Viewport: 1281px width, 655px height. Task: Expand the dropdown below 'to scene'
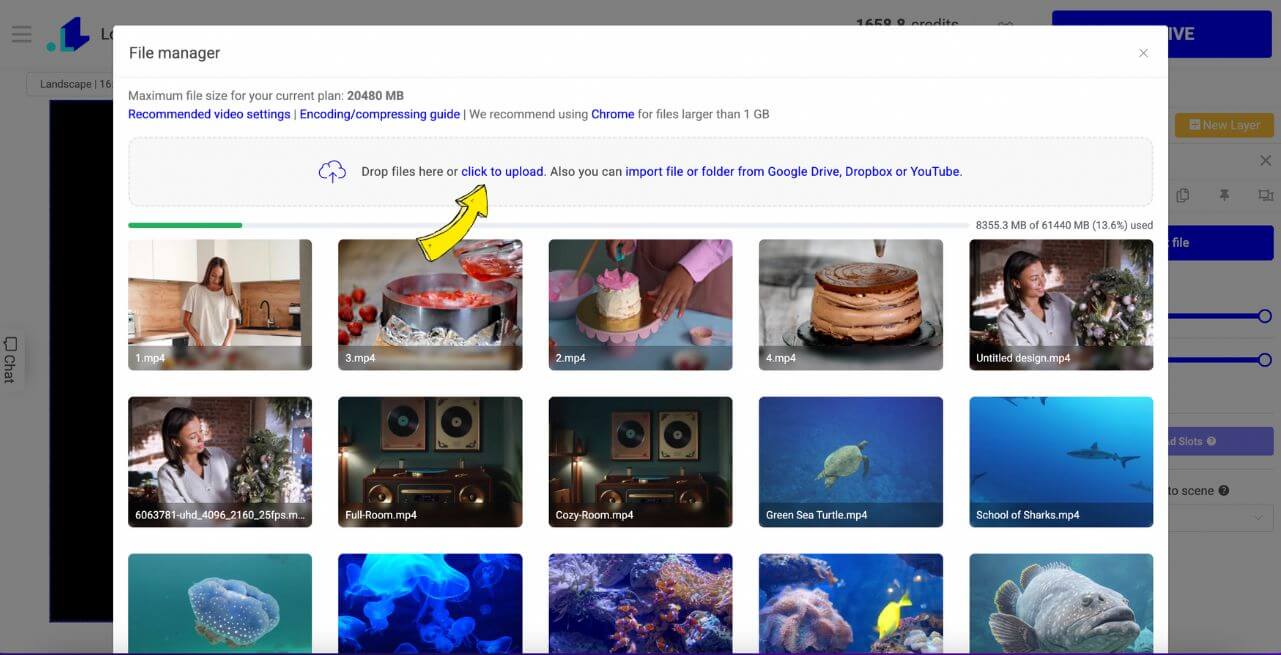[x=1220, y=517]
